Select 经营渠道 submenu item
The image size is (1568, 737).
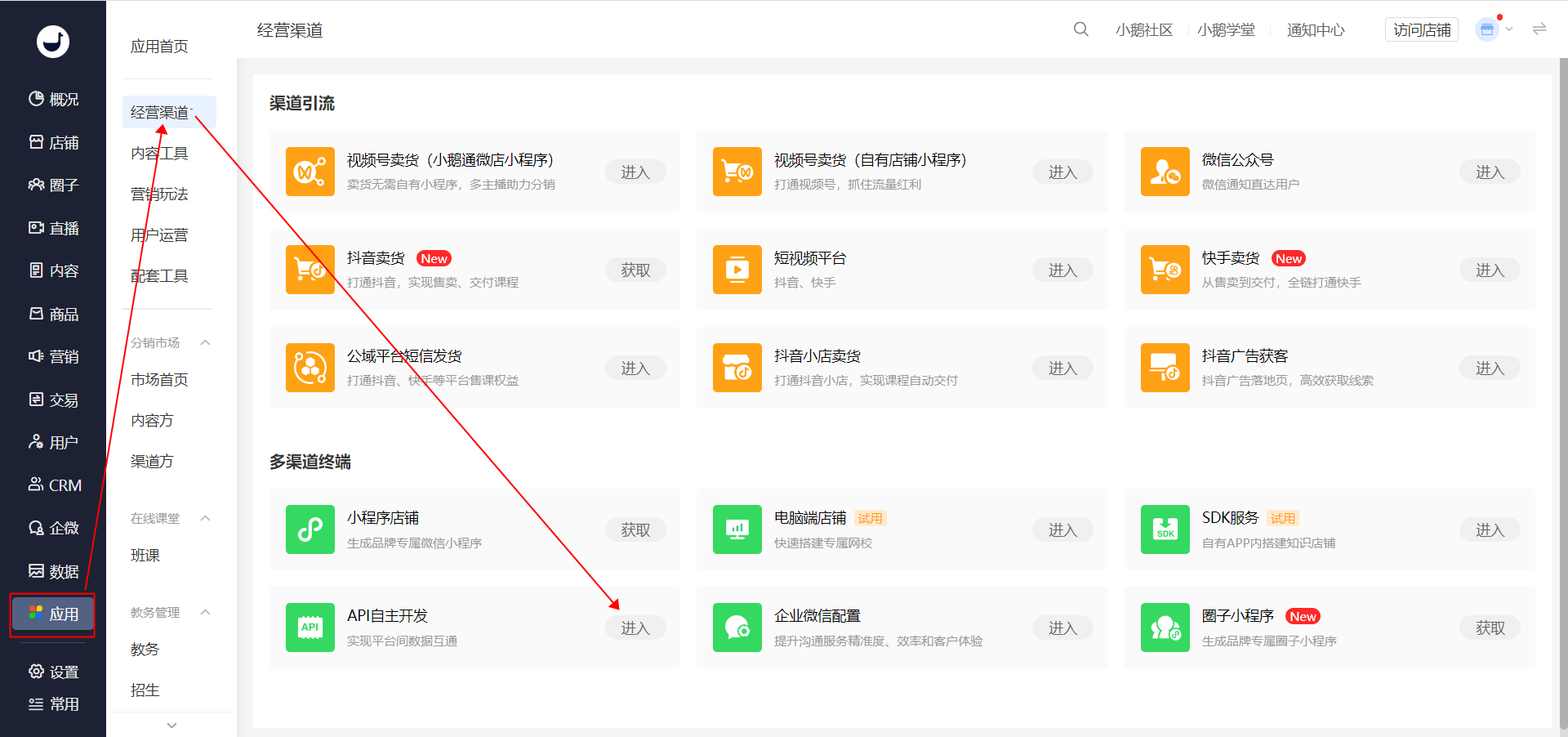(x=169, y=112)
